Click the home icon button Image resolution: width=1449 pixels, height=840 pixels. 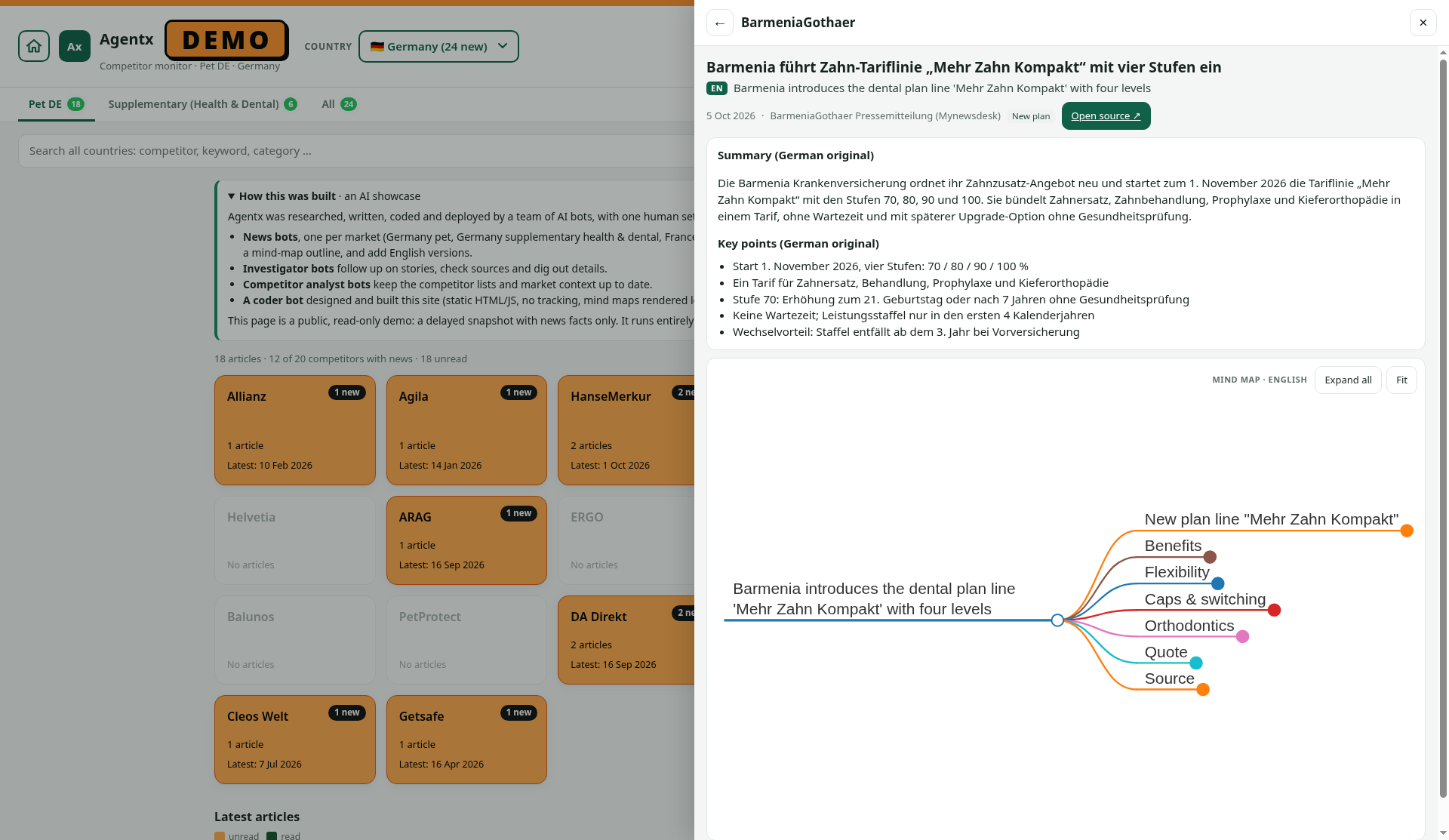(x=34, y=46)
